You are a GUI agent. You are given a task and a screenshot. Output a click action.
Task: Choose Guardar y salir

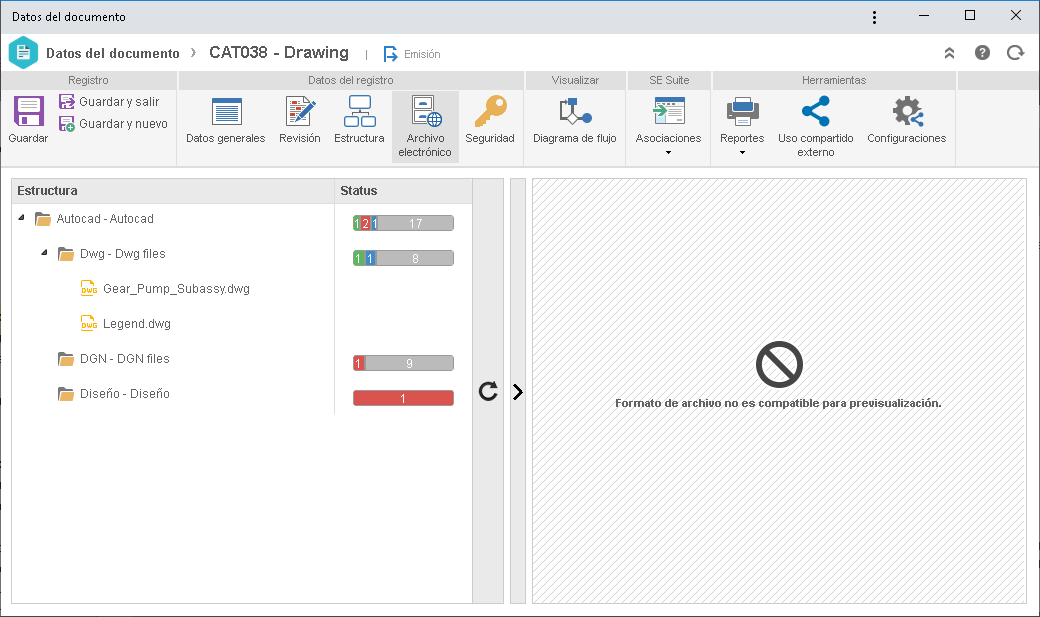[109, 102]
